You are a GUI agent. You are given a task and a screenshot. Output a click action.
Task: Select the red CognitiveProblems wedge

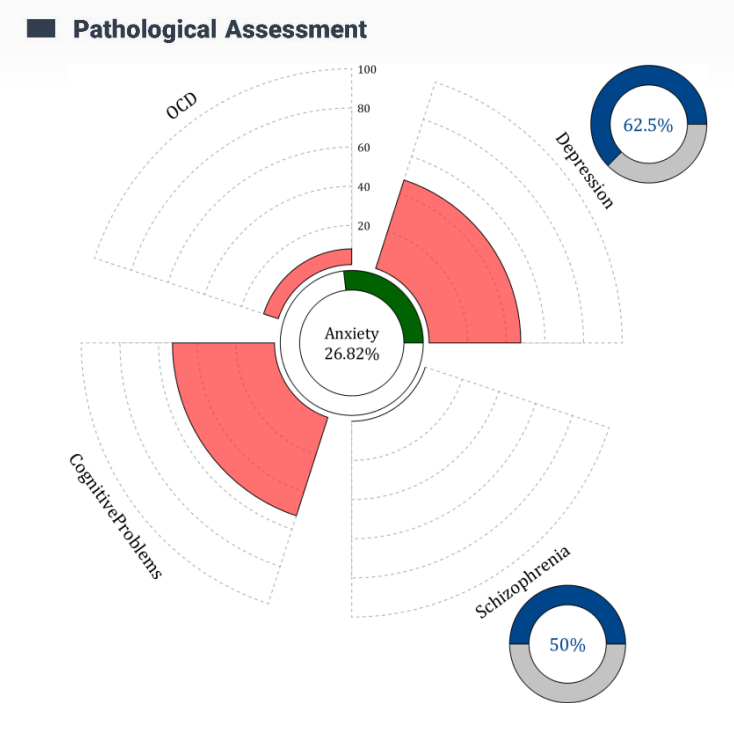[245, 410]
